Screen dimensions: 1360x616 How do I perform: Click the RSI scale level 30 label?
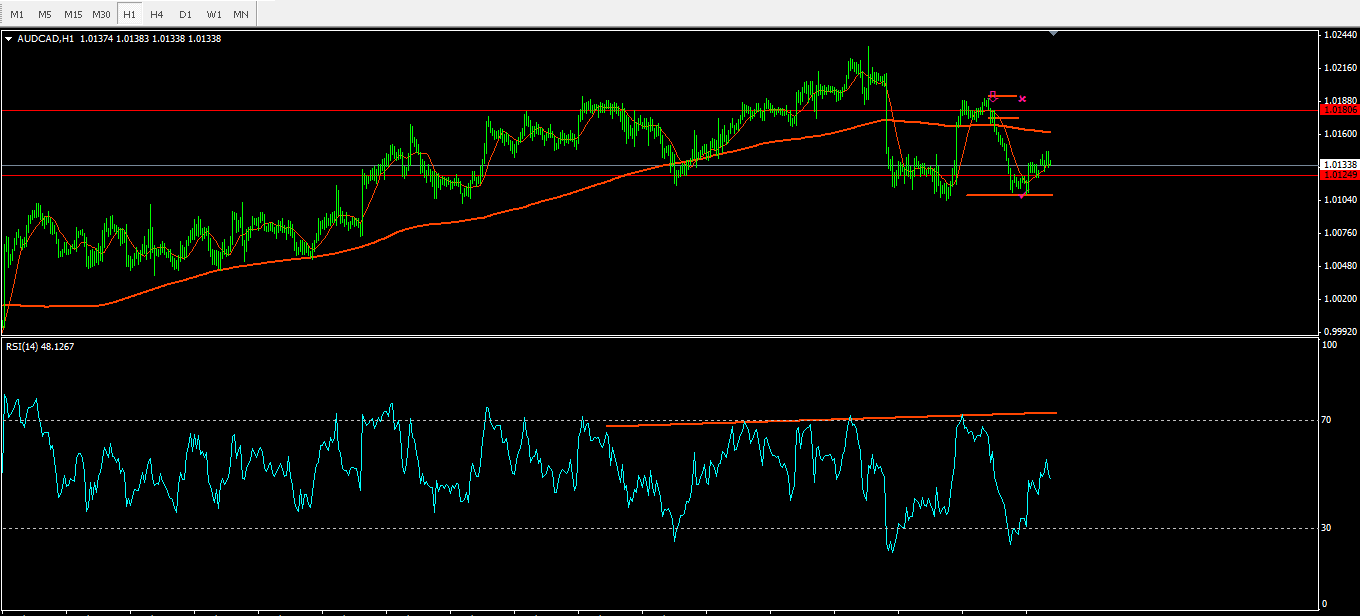pos(1326,528)
